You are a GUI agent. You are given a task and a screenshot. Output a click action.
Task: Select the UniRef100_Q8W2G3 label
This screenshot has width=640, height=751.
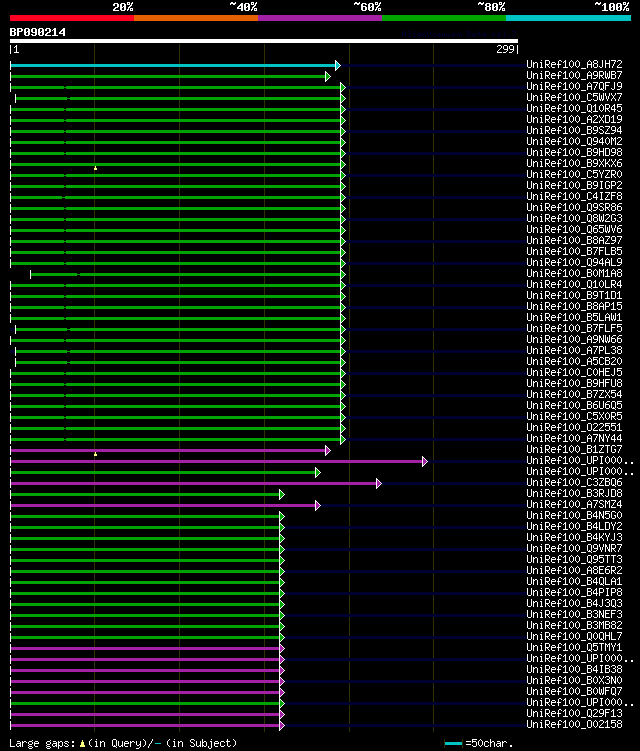574,218
